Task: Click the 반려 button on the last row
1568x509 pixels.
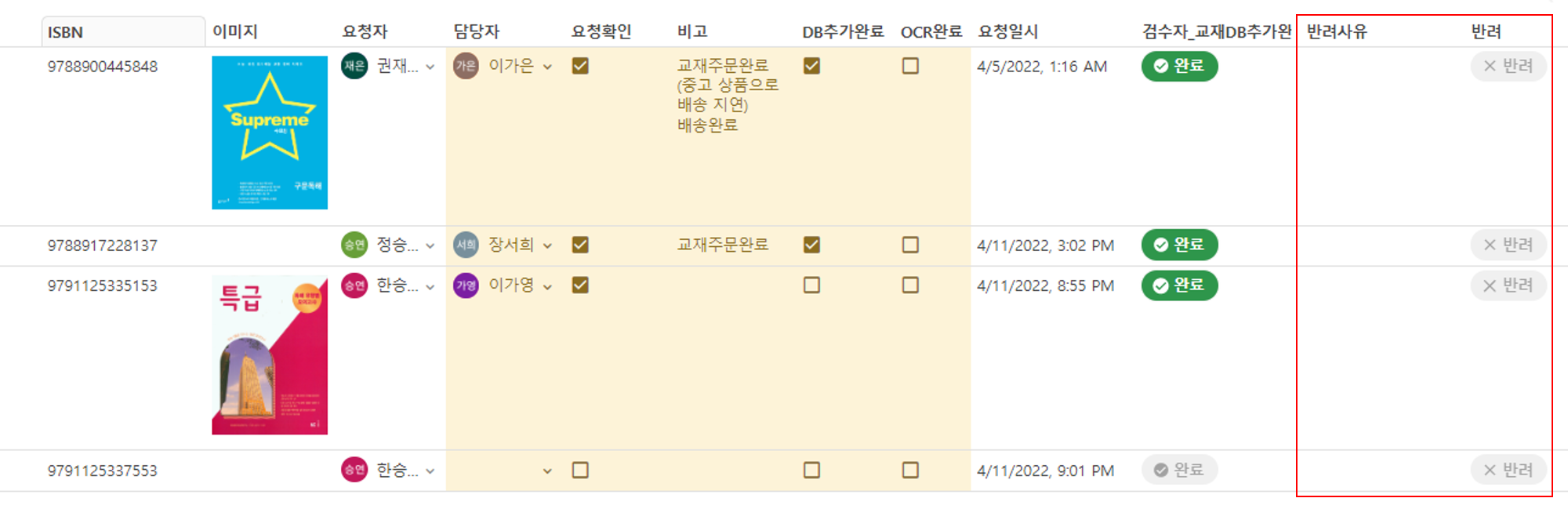Action: [1508, 471]
